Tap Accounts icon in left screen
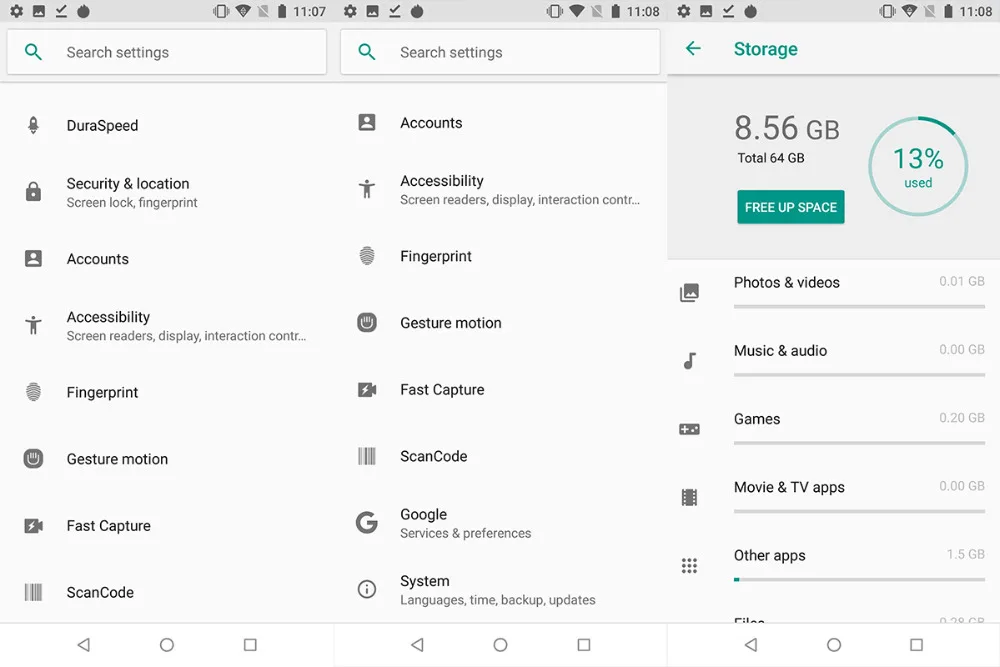 pos(33,258)
